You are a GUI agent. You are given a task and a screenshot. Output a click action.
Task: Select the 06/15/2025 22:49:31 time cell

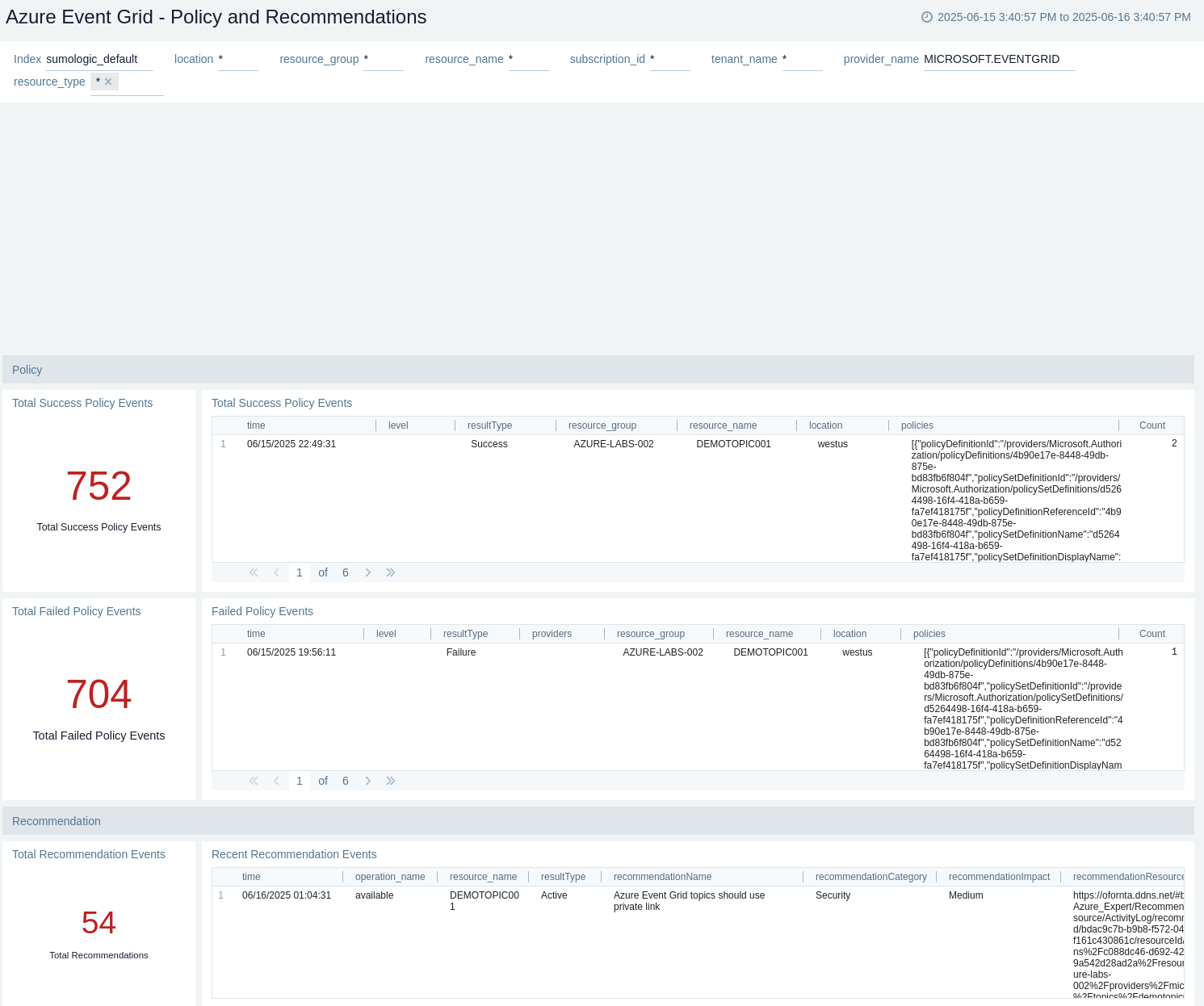click(292, 444)
